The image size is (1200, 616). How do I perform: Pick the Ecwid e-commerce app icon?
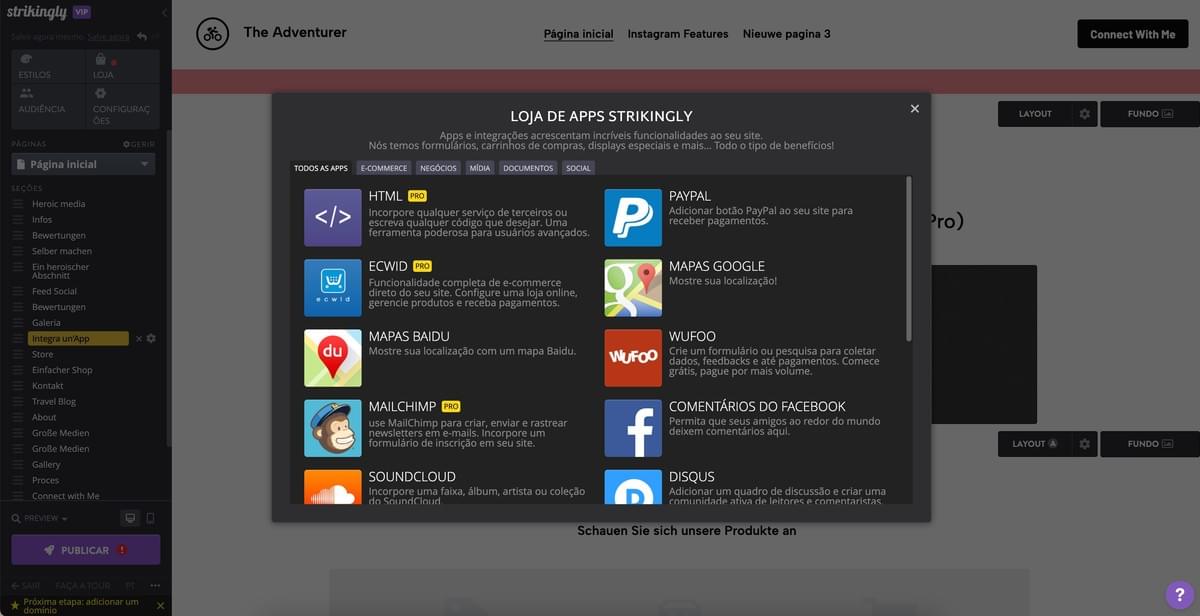[333, 288]
